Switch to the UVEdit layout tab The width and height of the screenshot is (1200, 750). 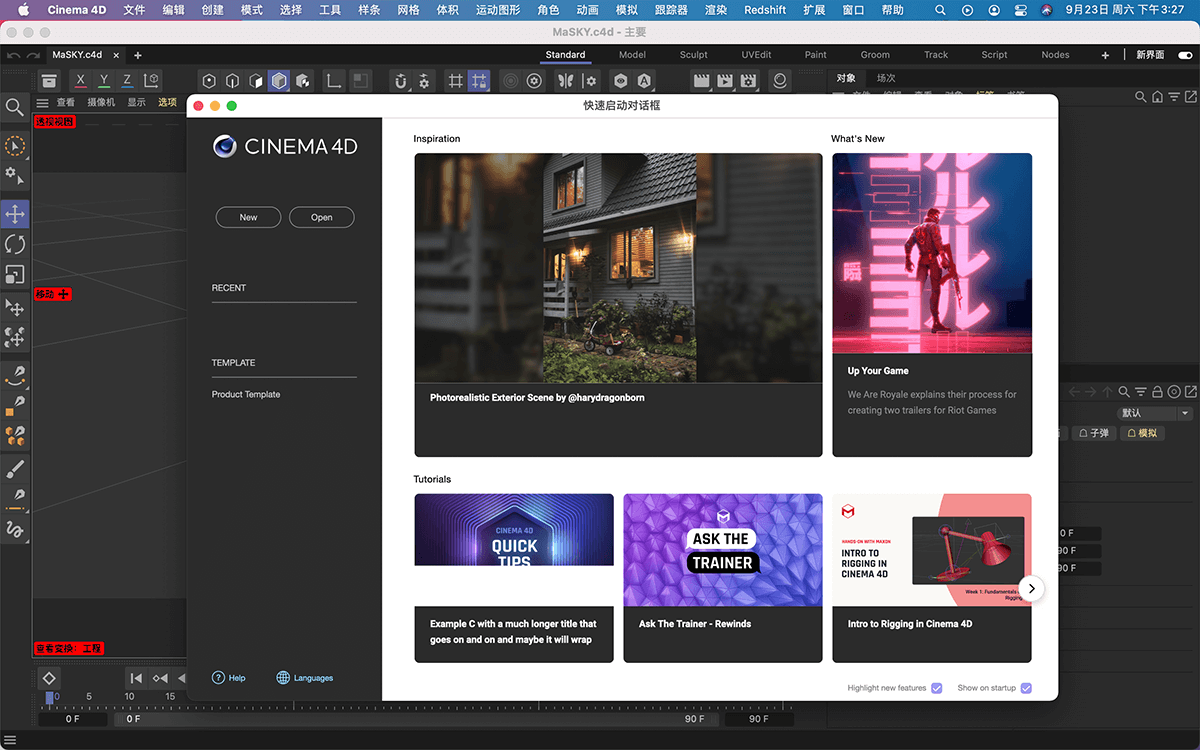point(756,55)
